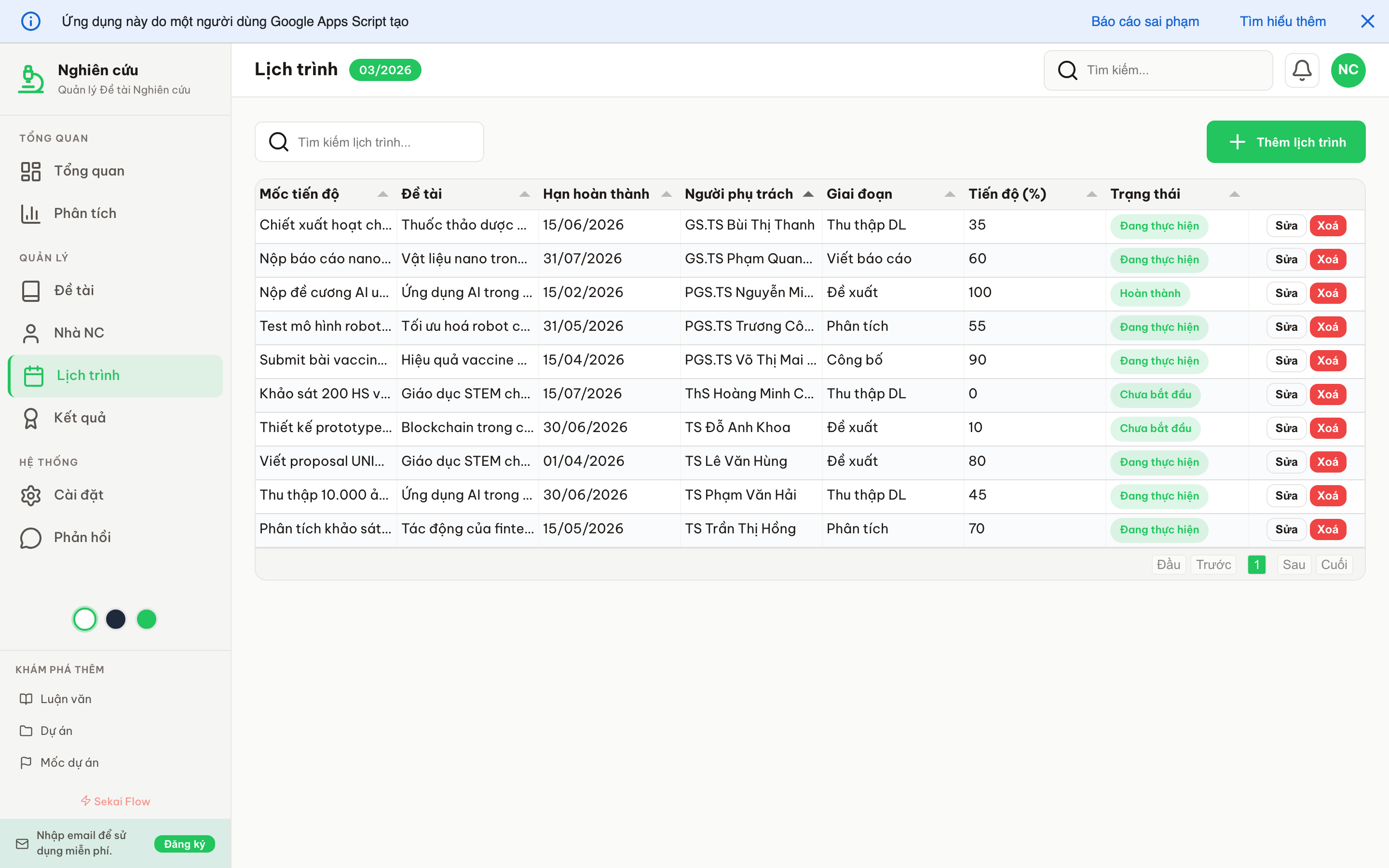Open the Báo cáo sai phạm link
Screen dimensions: 1389x868
point(1144,21)
